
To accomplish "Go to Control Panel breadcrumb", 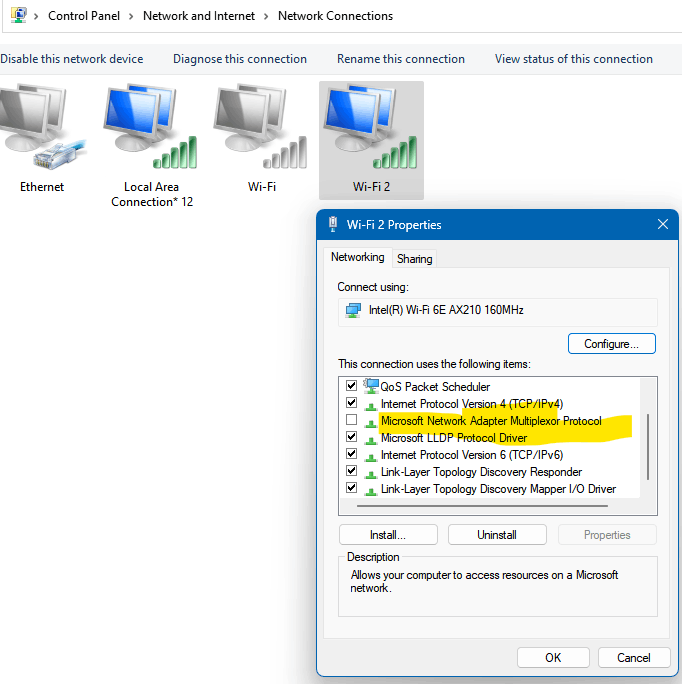I will click(84, 16).
